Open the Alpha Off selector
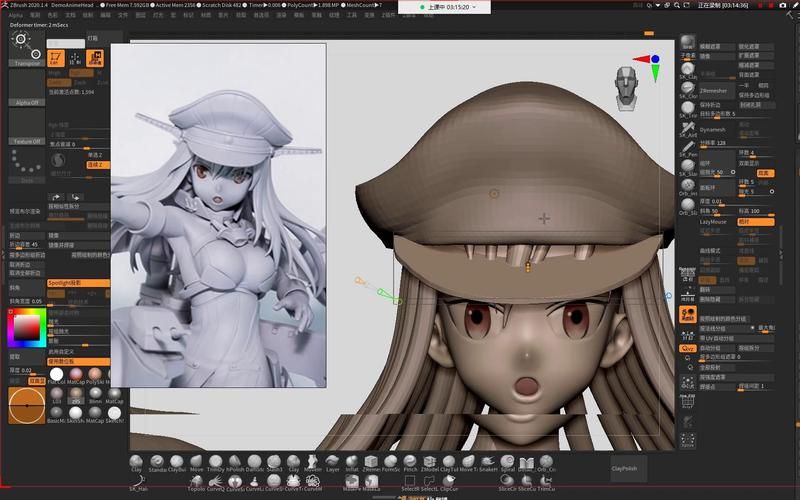 click(27, 88)
